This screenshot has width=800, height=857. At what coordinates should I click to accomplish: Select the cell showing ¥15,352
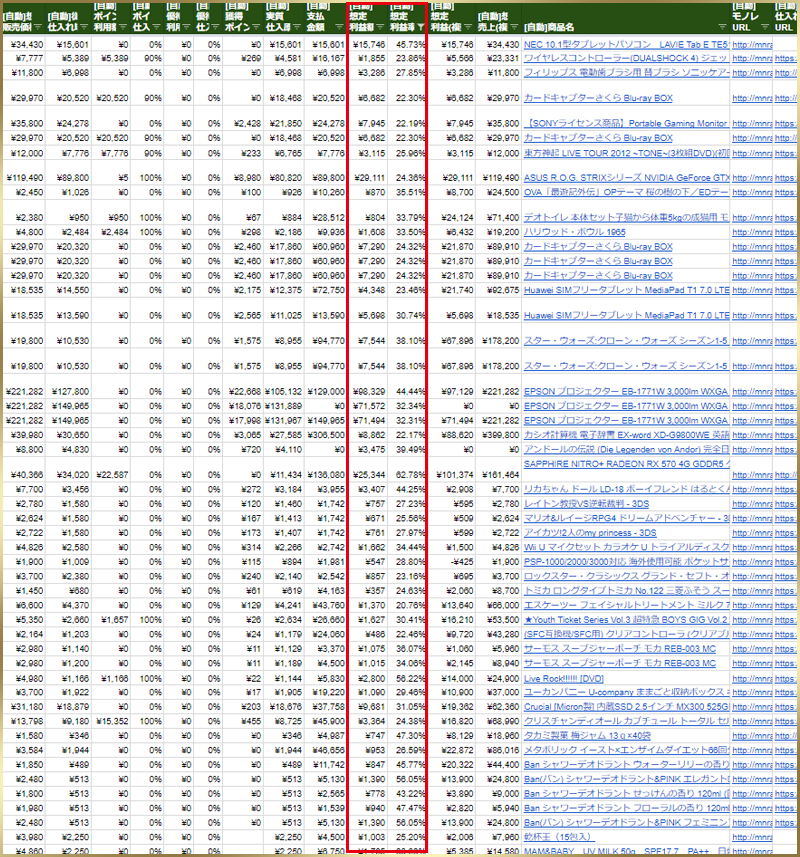point(111,721)
